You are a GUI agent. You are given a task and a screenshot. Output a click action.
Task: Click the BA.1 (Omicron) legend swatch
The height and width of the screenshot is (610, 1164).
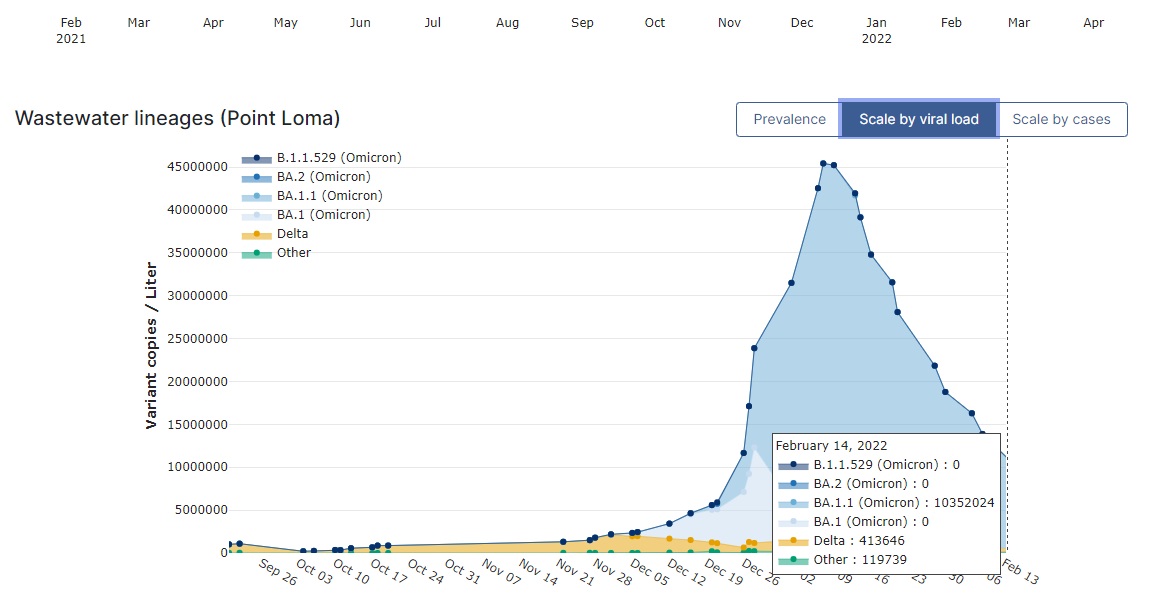[257, 215]
